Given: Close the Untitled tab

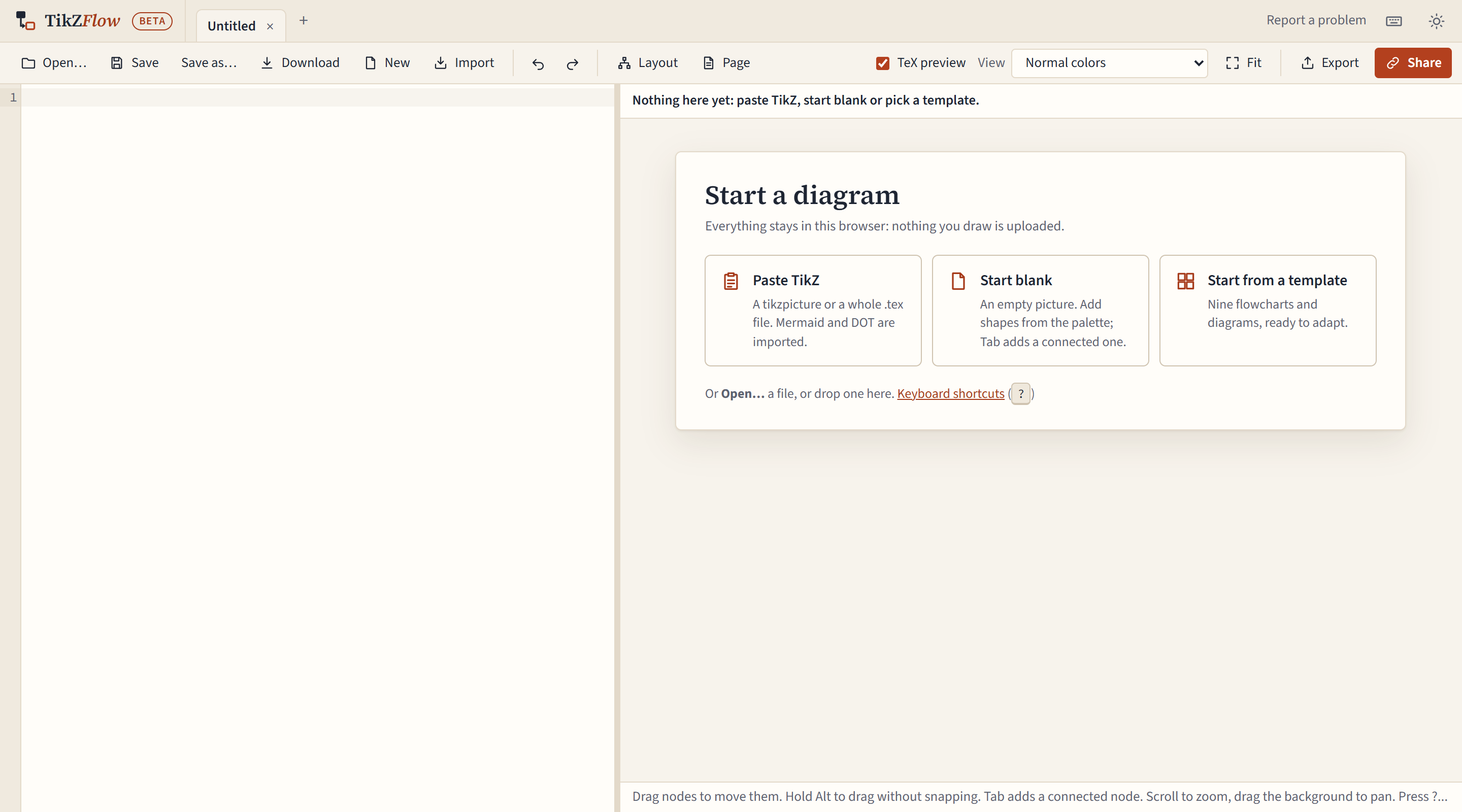Looking at the screenshot, I should tap(270, 27).
